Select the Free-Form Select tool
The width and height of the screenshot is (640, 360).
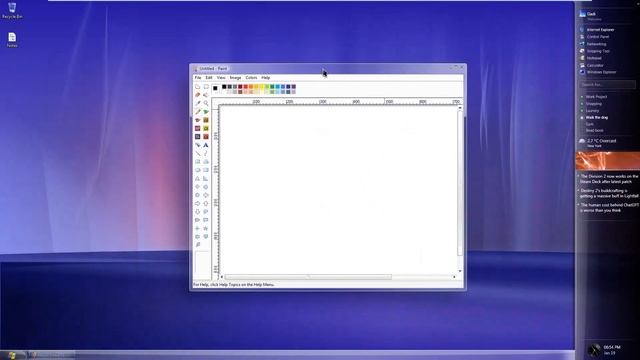click(x=198, y=87)
